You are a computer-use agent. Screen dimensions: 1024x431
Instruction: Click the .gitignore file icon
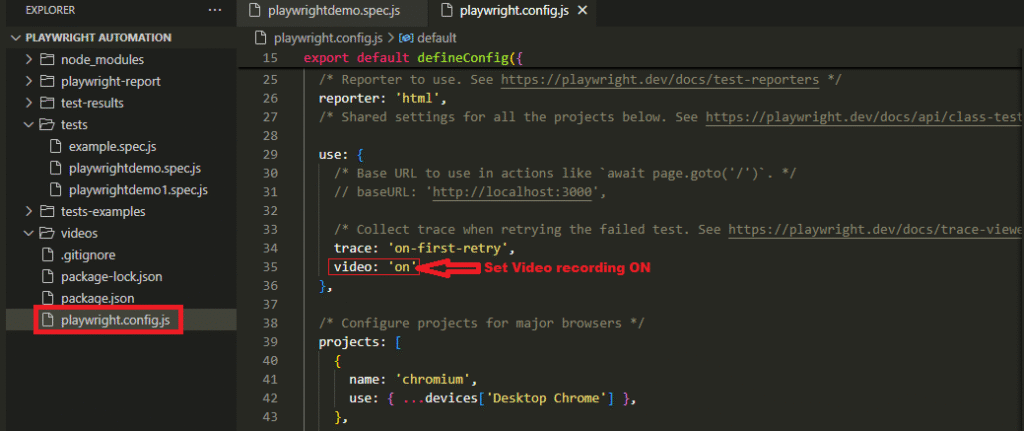tap(46, 255)
